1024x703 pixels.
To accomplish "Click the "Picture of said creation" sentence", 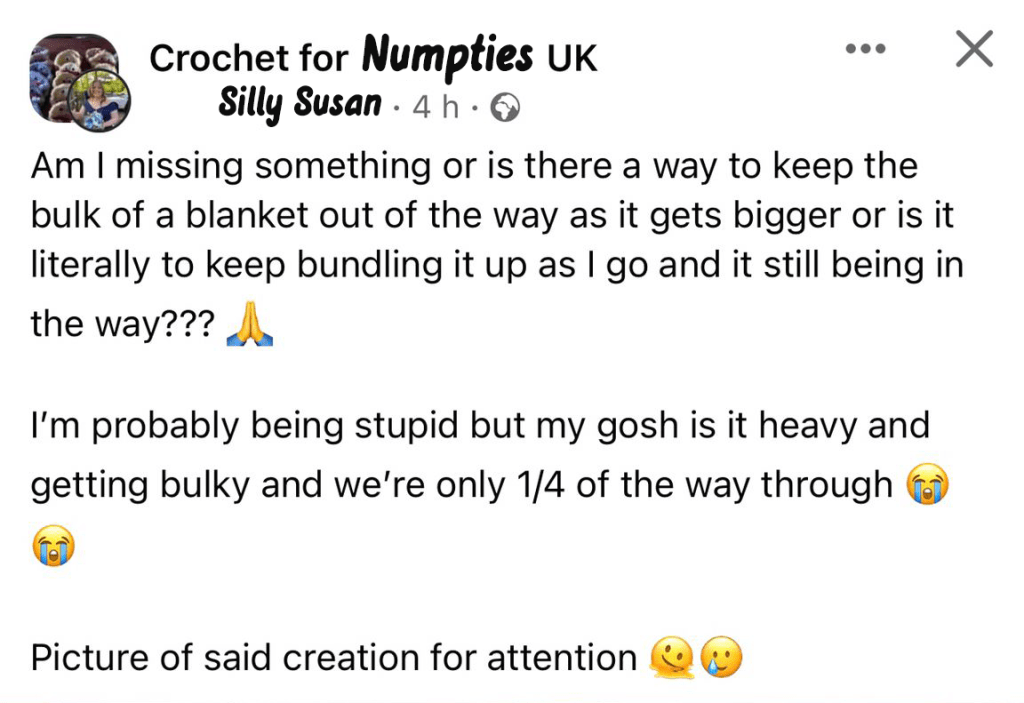I will [333, 657].
